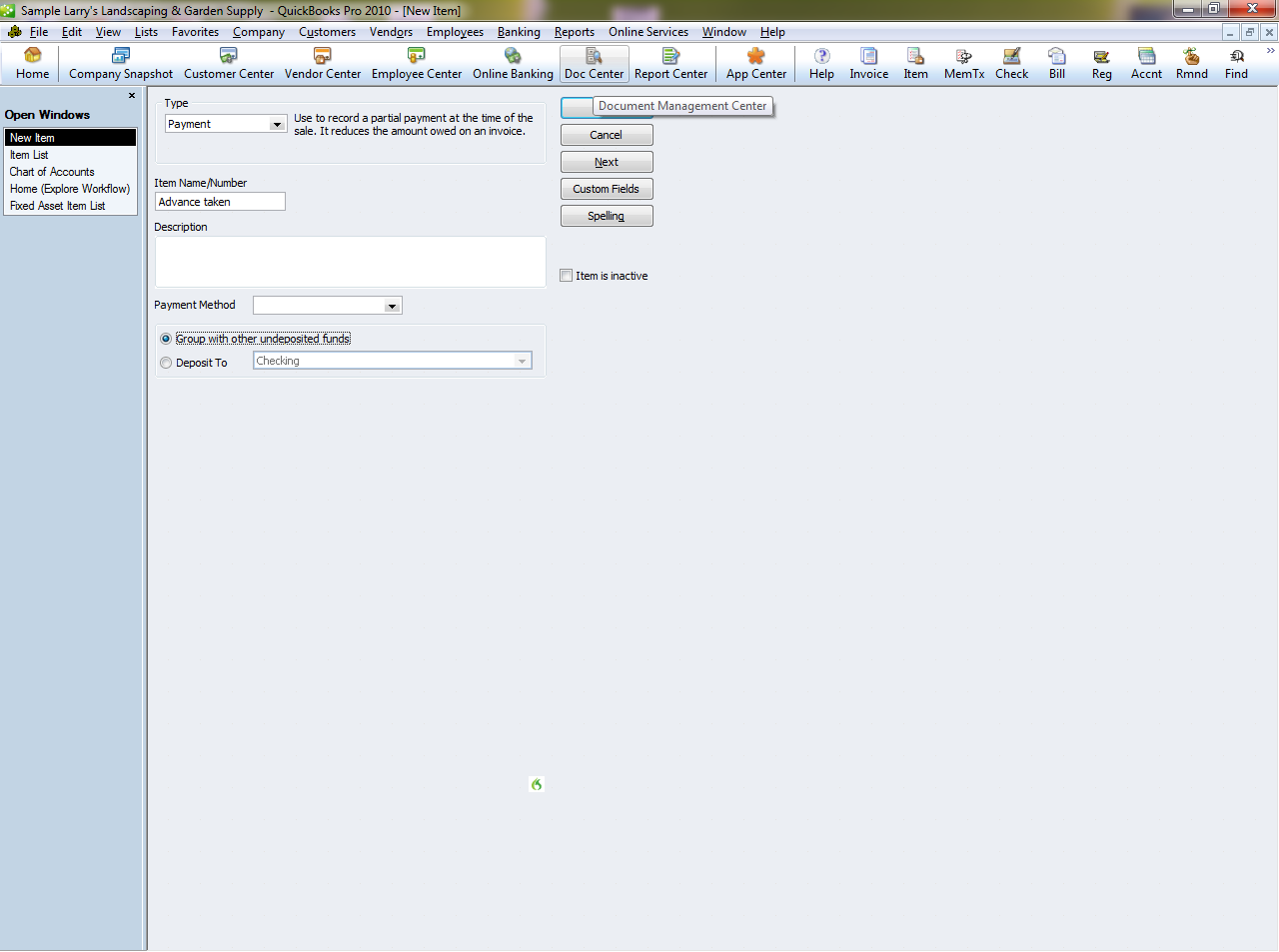
Task: Minimize the inner New Item window
Action: [1231, 32]
